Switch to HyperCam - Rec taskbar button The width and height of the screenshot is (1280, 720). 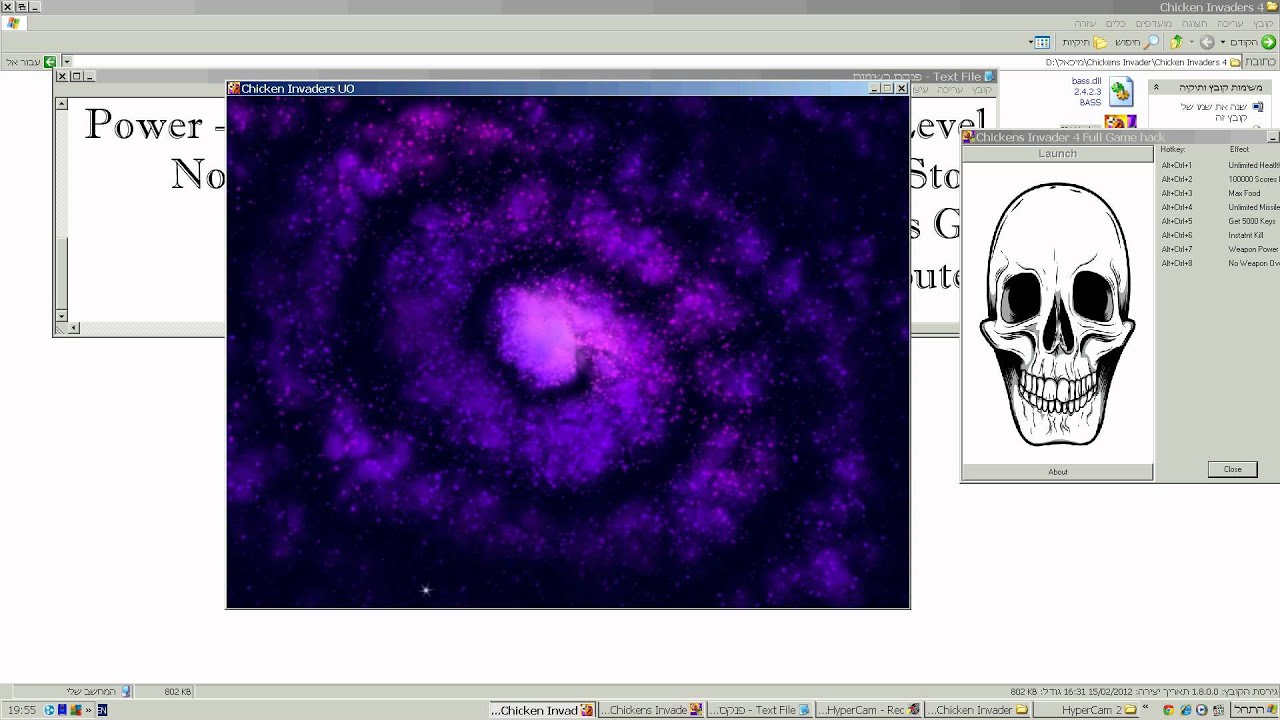[868, 710]
